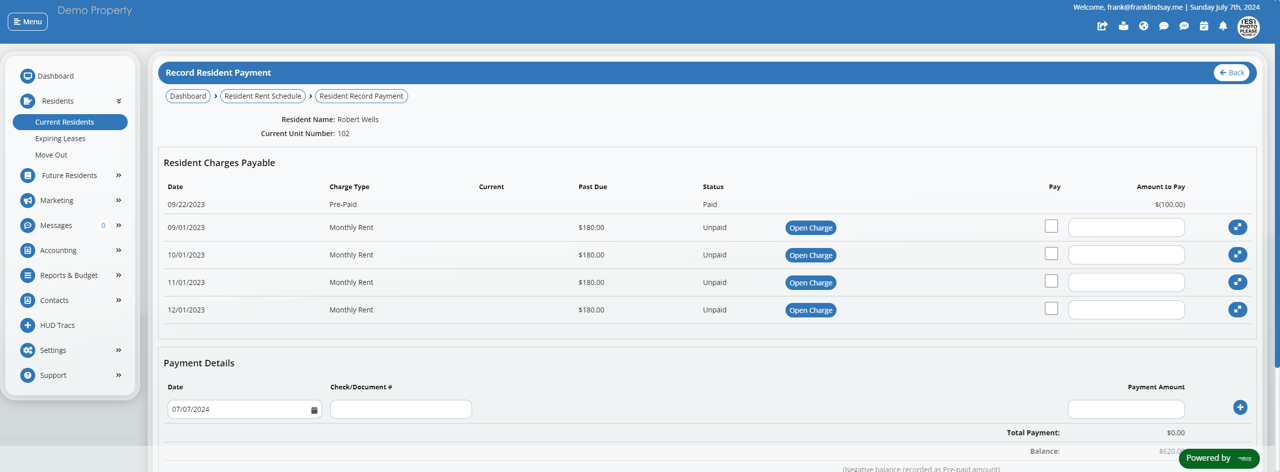The image size is (1280, 472).
Task: Click expand icon on 10/01/2023 rent row
Action: (x=1238, y=254)
